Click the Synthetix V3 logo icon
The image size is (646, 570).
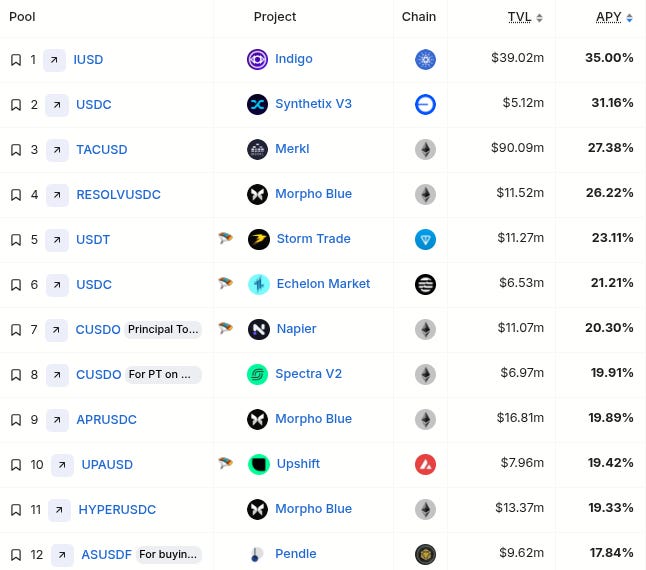click(x=257, y=104)
